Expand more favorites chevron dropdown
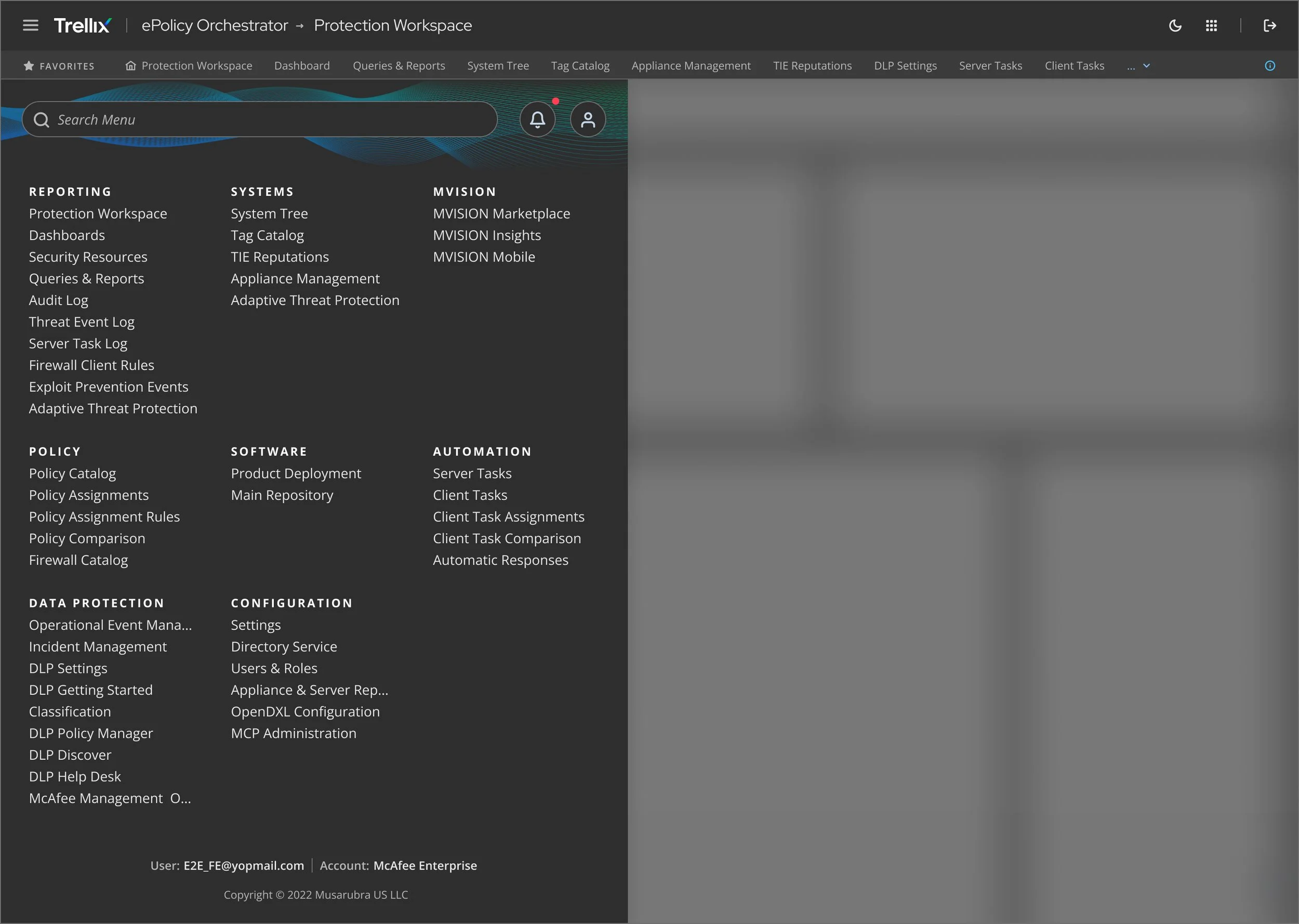Image resolution: width=1299 pixels, height=924 pixels. pyautogui.click(x=1147, y=66)
